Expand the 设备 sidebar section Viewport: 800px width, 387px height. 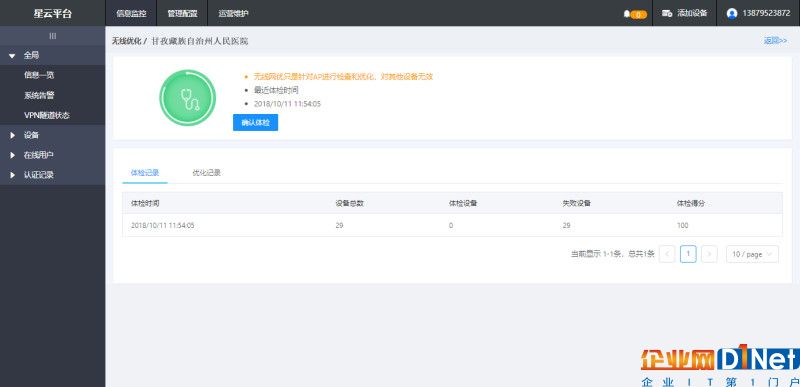click(53, 135)
